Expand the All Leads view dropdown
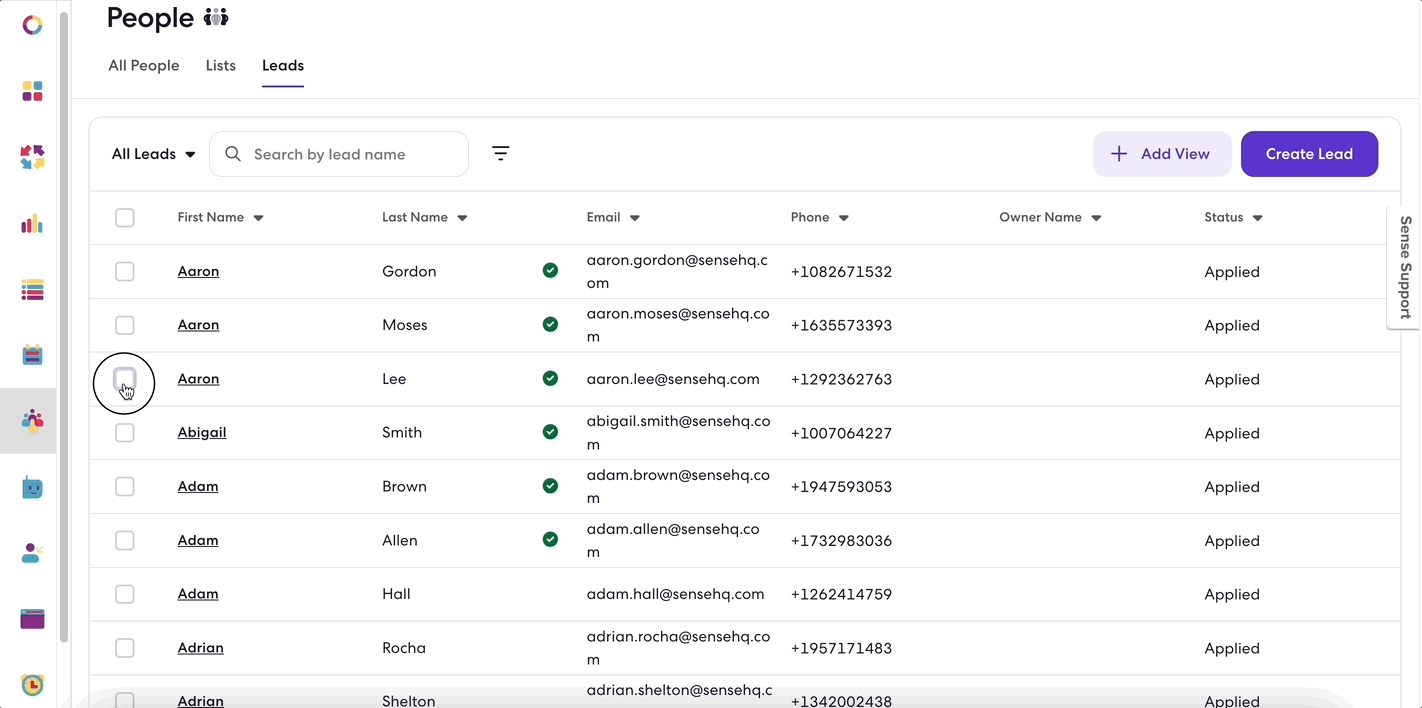 [153, 154]
